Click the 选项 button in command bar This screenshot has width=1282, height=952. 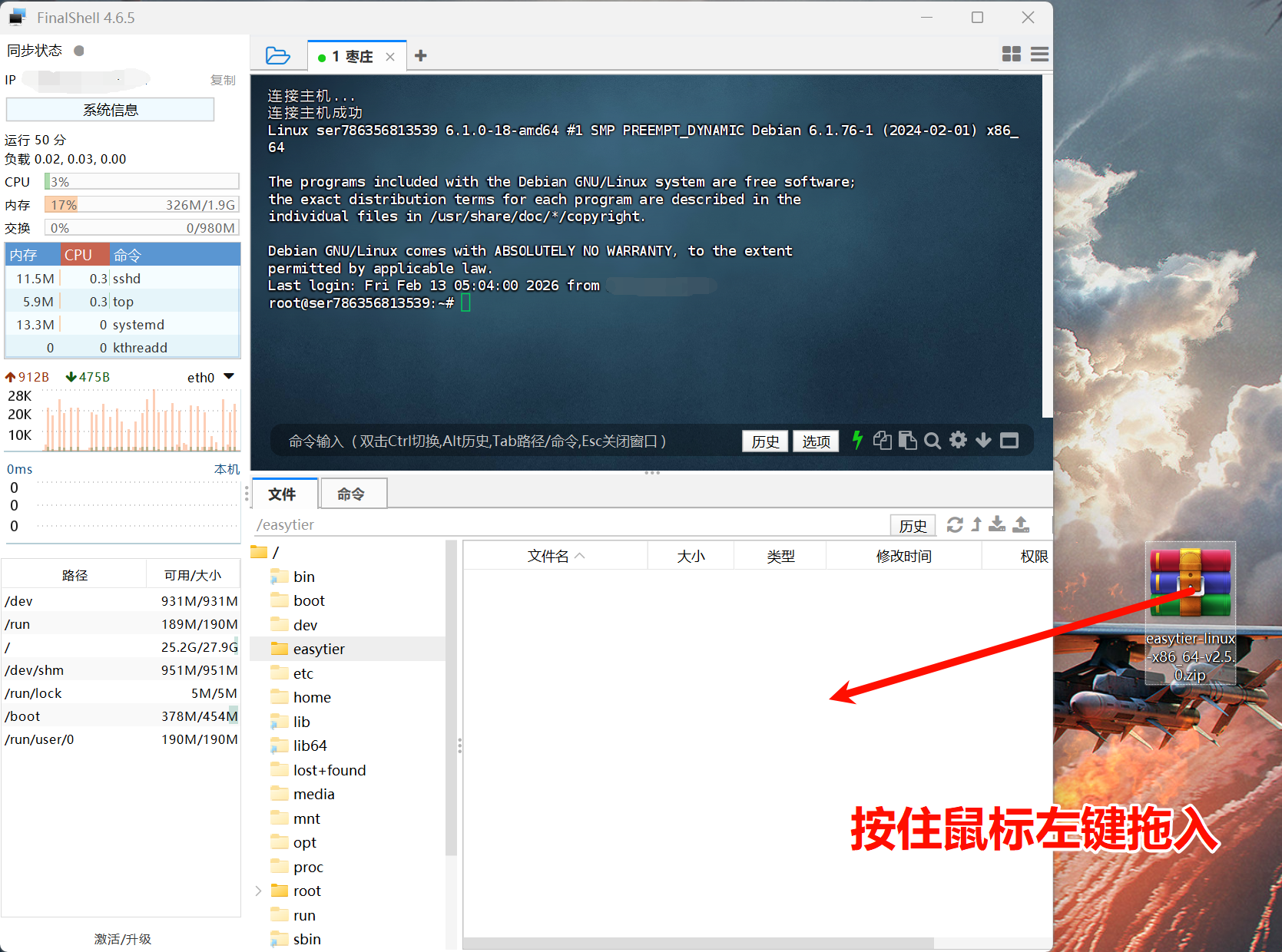tap(816, 441)
